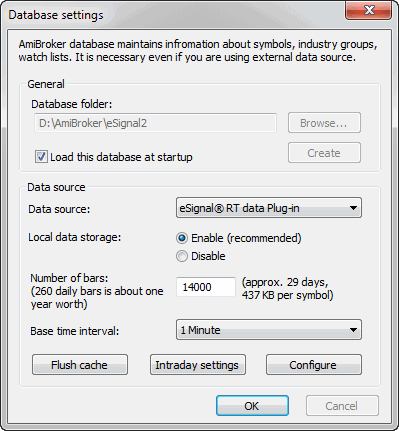Confirm the settings with OK
This screenshot has width=399, height=431.
click(252, 406)
